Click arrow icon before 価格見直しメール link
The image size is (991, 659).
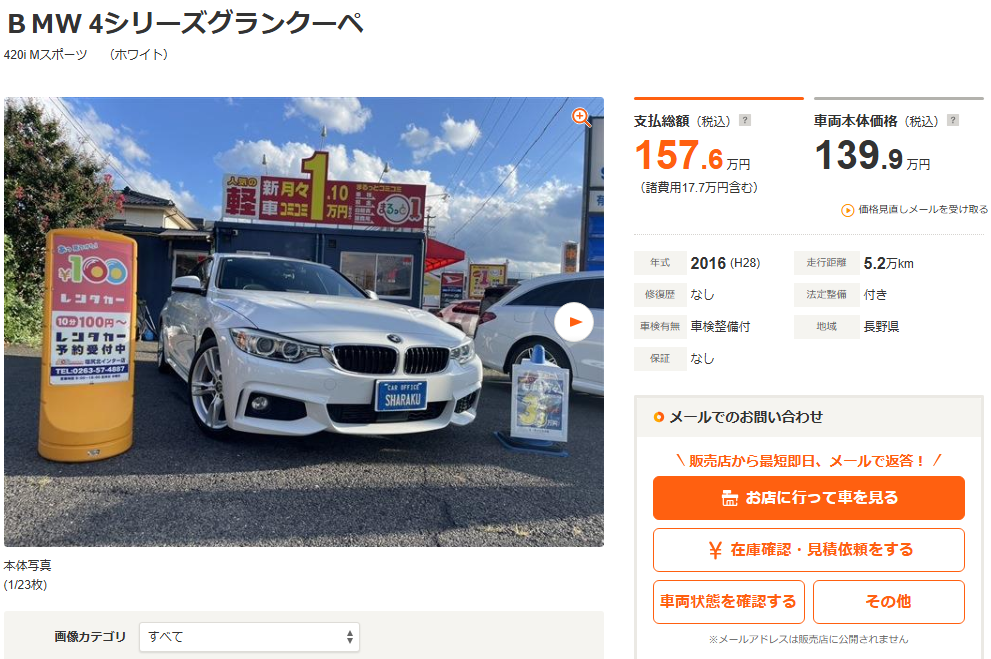click(848, 210)
